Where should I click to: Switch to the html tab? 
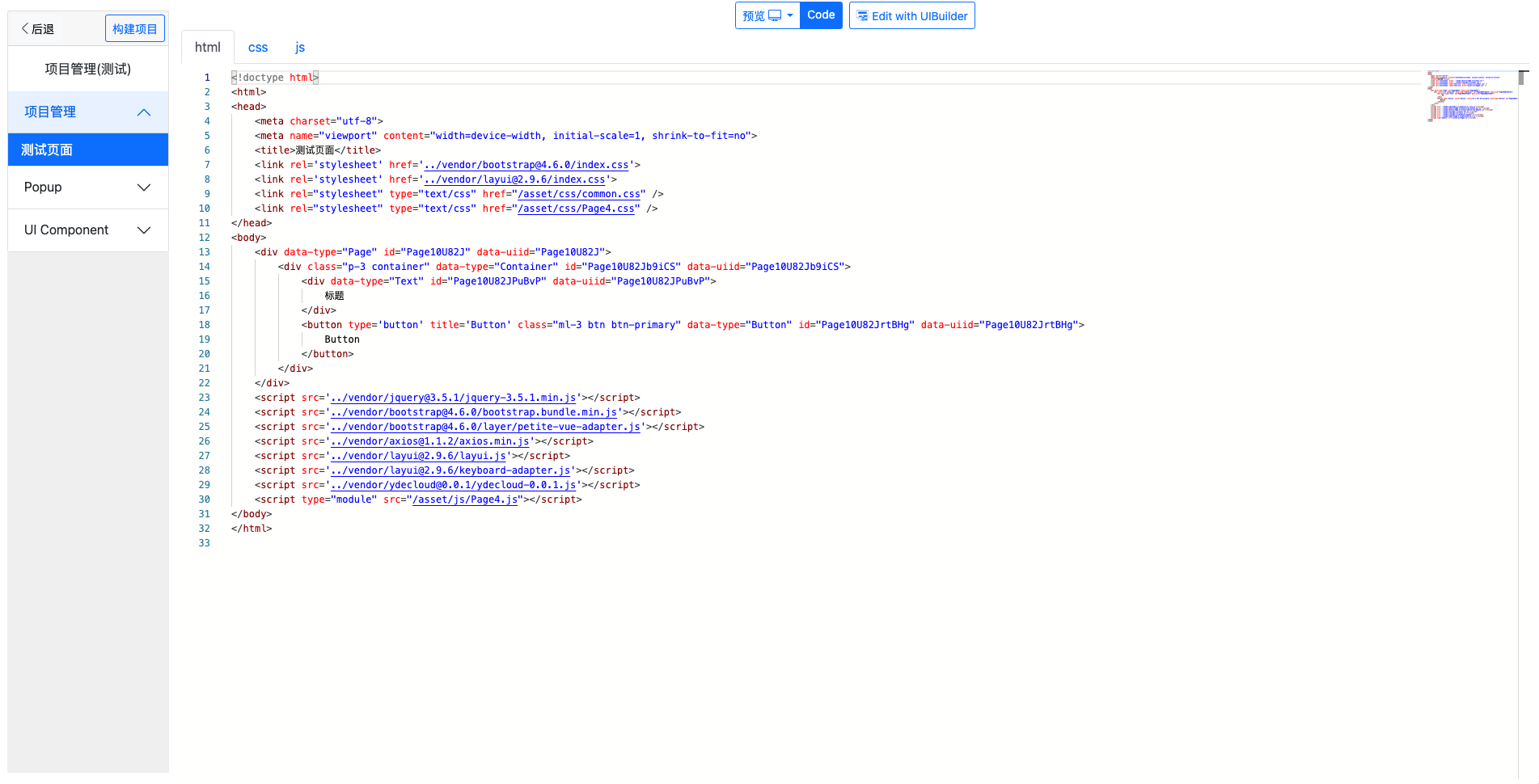click(208, 47)
